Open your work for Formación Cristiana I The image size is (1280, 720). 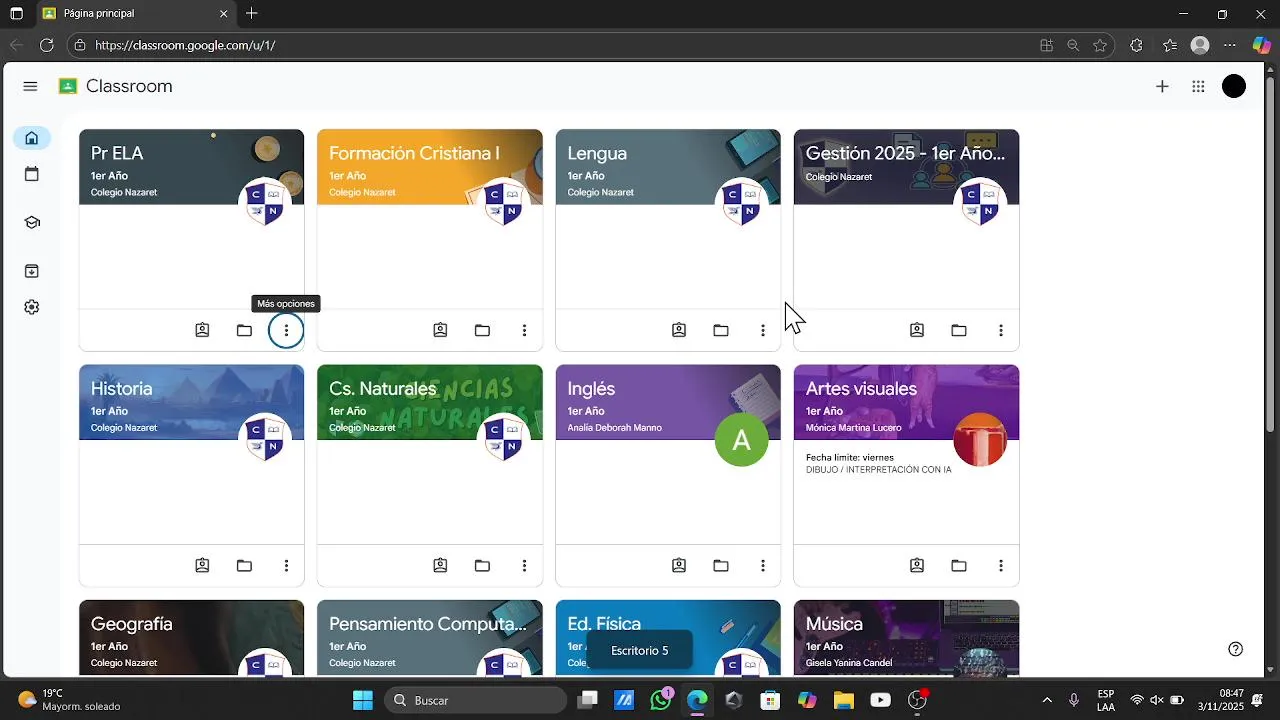pyautogui.click(x=440, y=330)
